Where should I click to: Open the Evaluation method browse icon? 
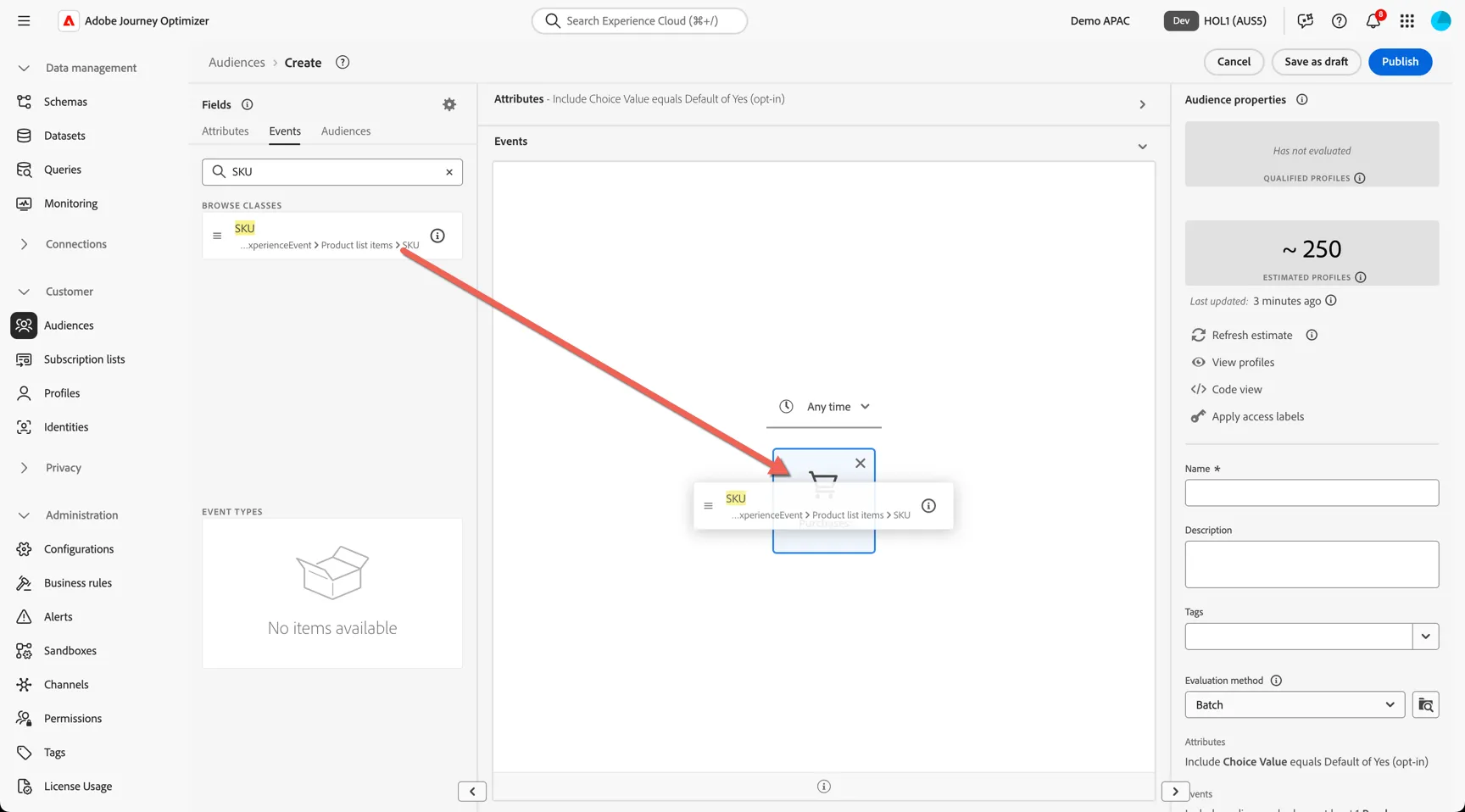(x=1425, y=704)
